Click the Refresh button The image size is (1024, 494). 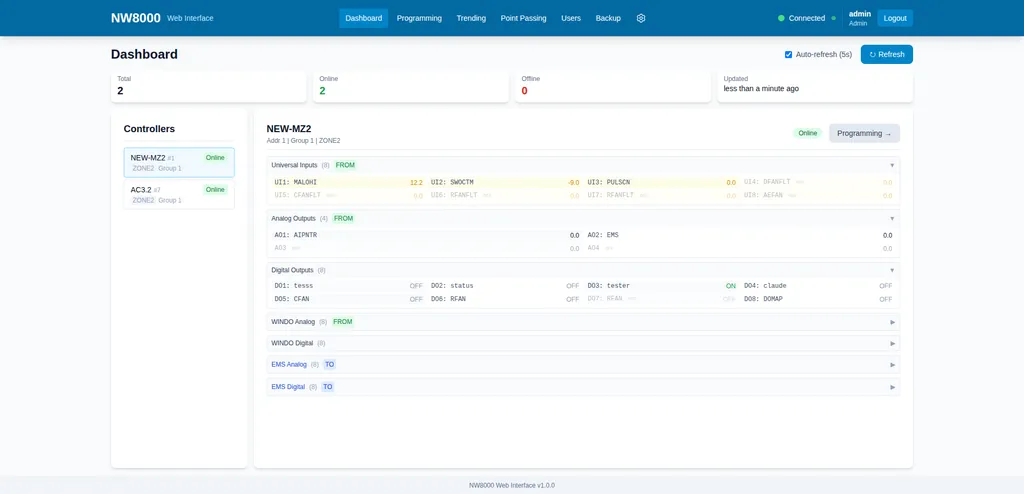(886, 54)
